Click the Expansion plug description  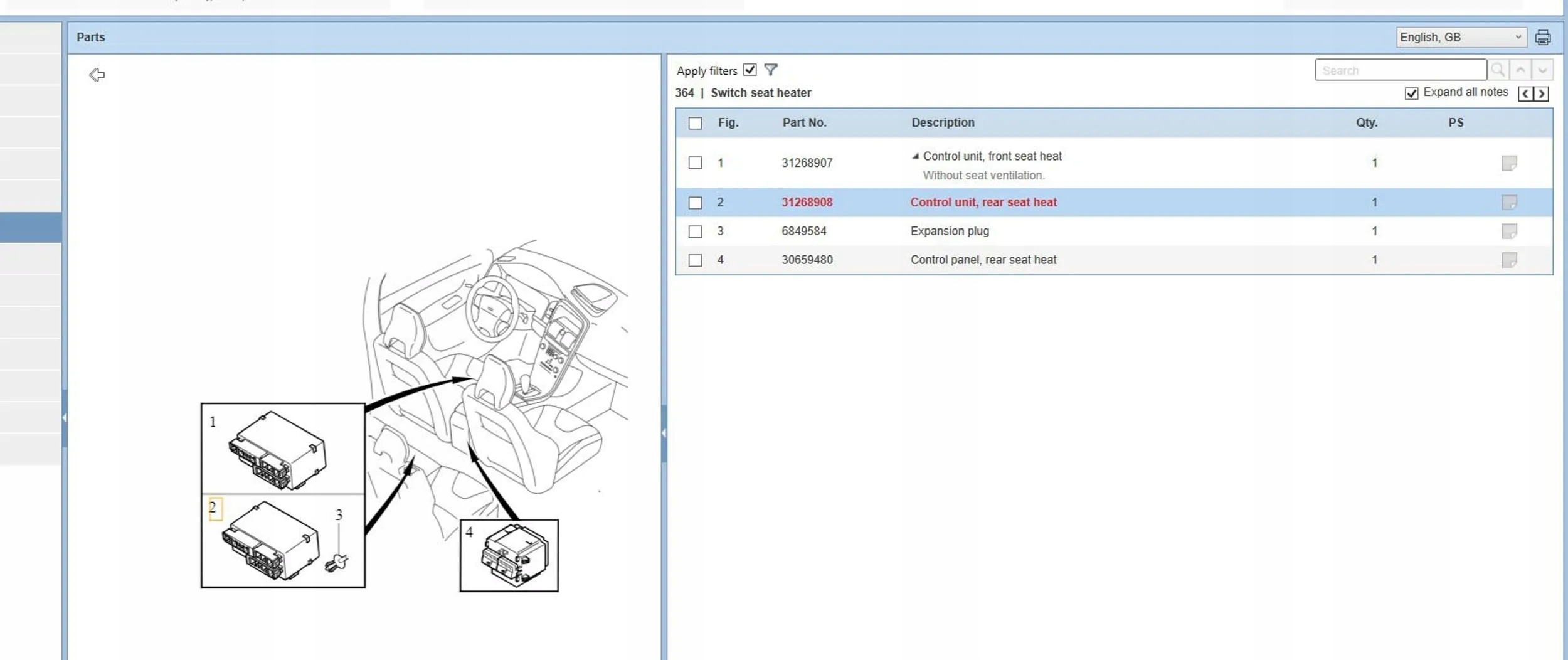click(x=950, y=231)
